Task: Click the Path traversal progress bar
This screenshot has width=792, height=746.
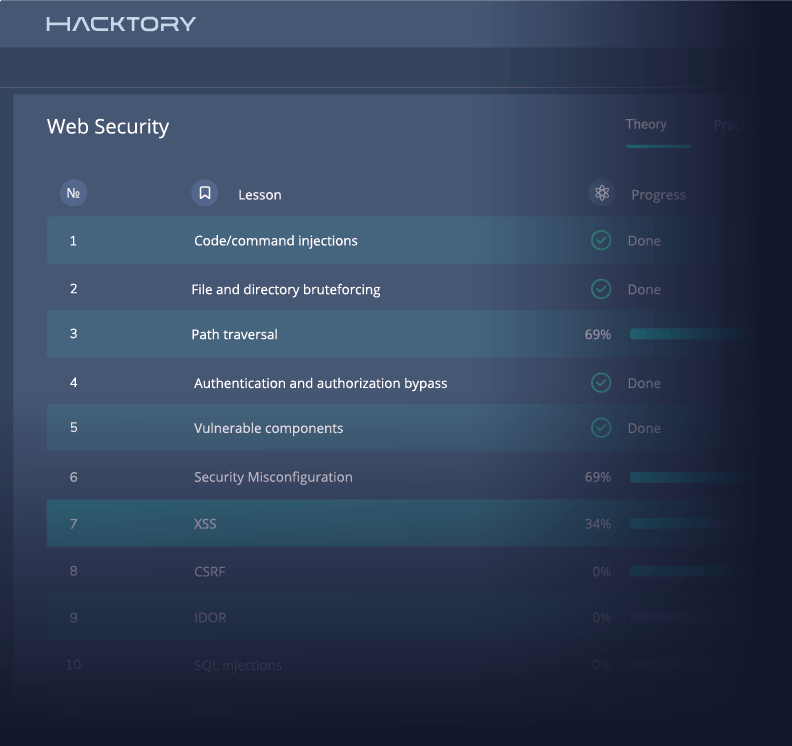Action: (x=692, y=333)
